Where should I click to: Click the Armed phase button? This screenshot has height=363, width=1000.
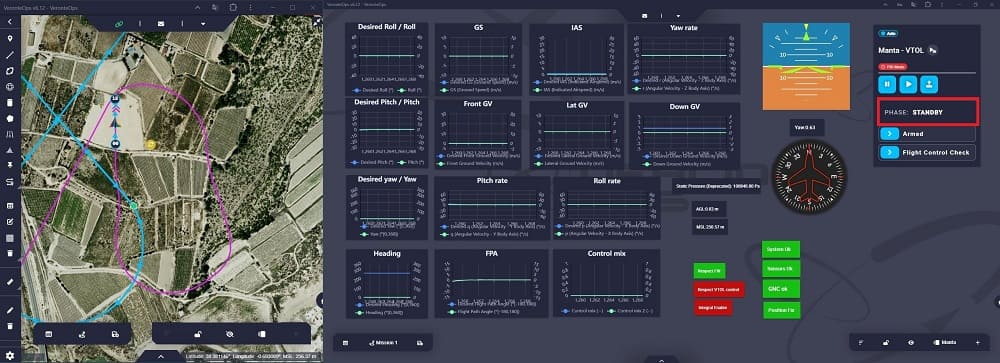(x=927, y=134)
